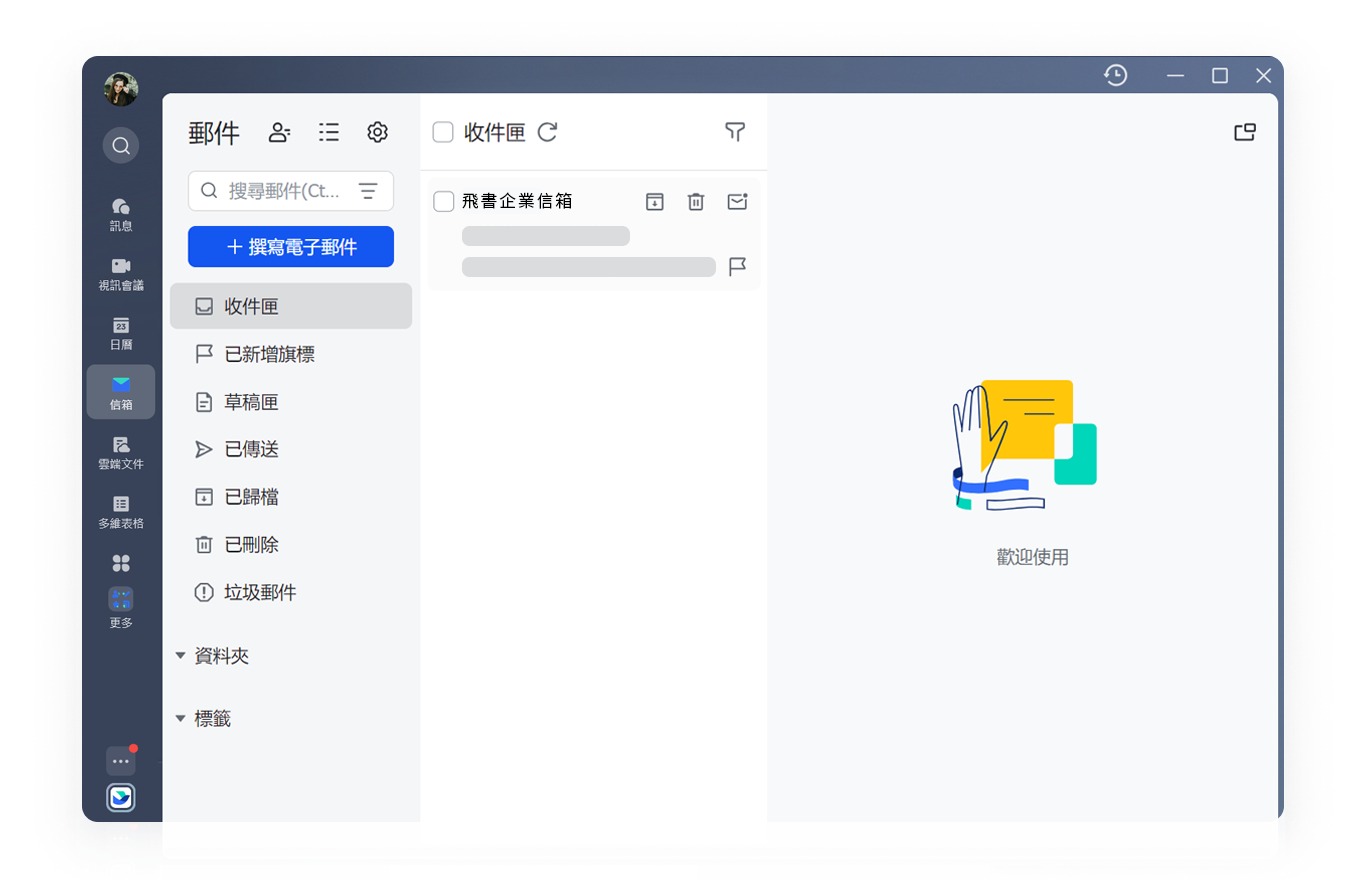Image resolution: width=1368 pixels, height=880 pixels.
Task: Select the 草稿匣 folder
Action: click(x=291, y=402)
